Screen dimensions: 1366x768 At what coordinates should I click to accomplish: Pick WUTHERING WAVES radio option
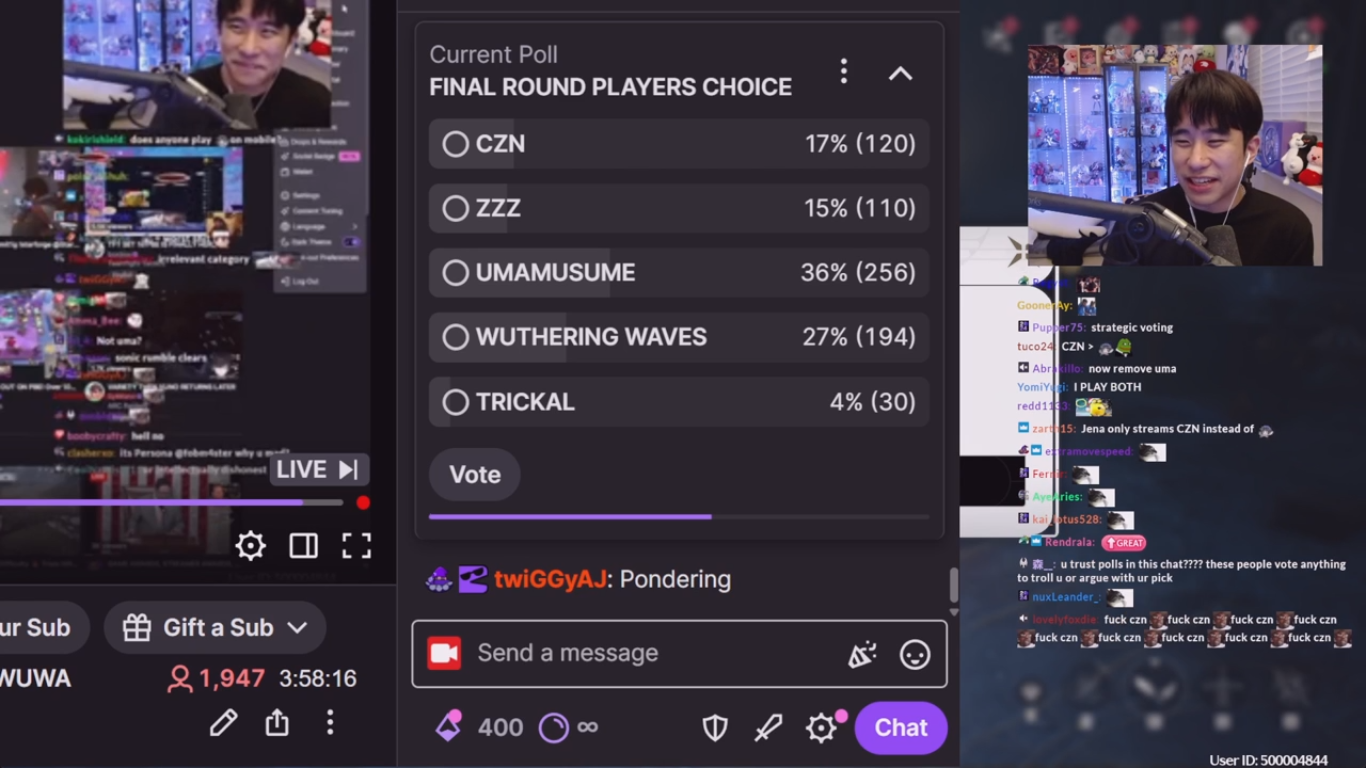click(679, 337)
